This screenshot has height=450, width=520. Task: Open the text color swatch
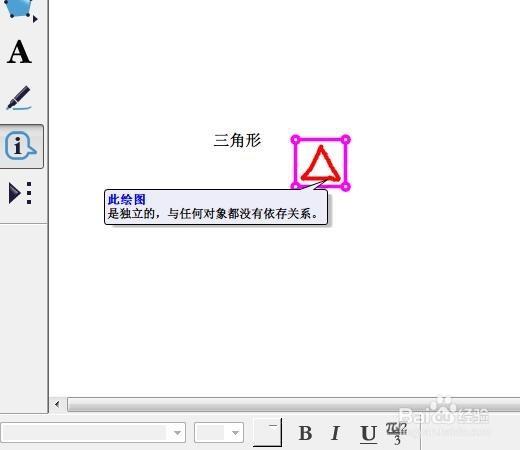pos(267,432)
